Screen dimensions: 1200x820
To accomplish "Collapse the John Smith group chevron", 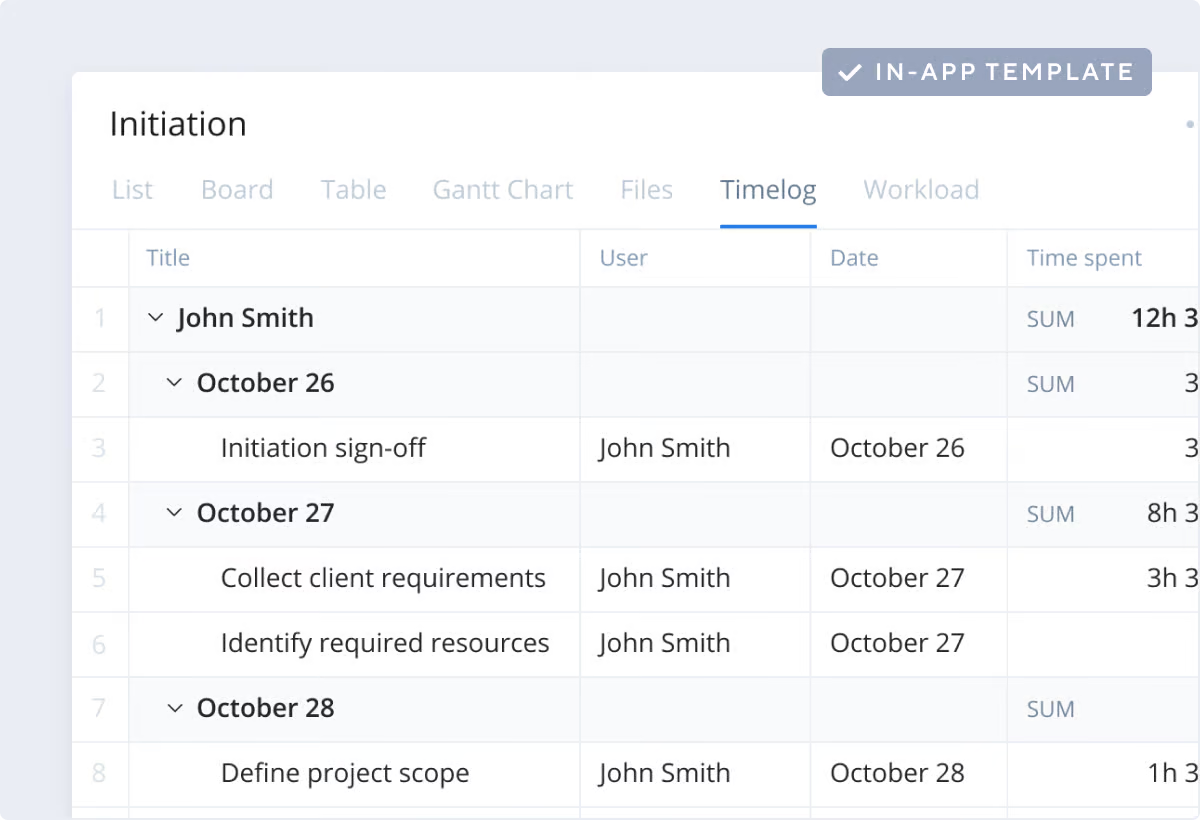I will 155,318.
